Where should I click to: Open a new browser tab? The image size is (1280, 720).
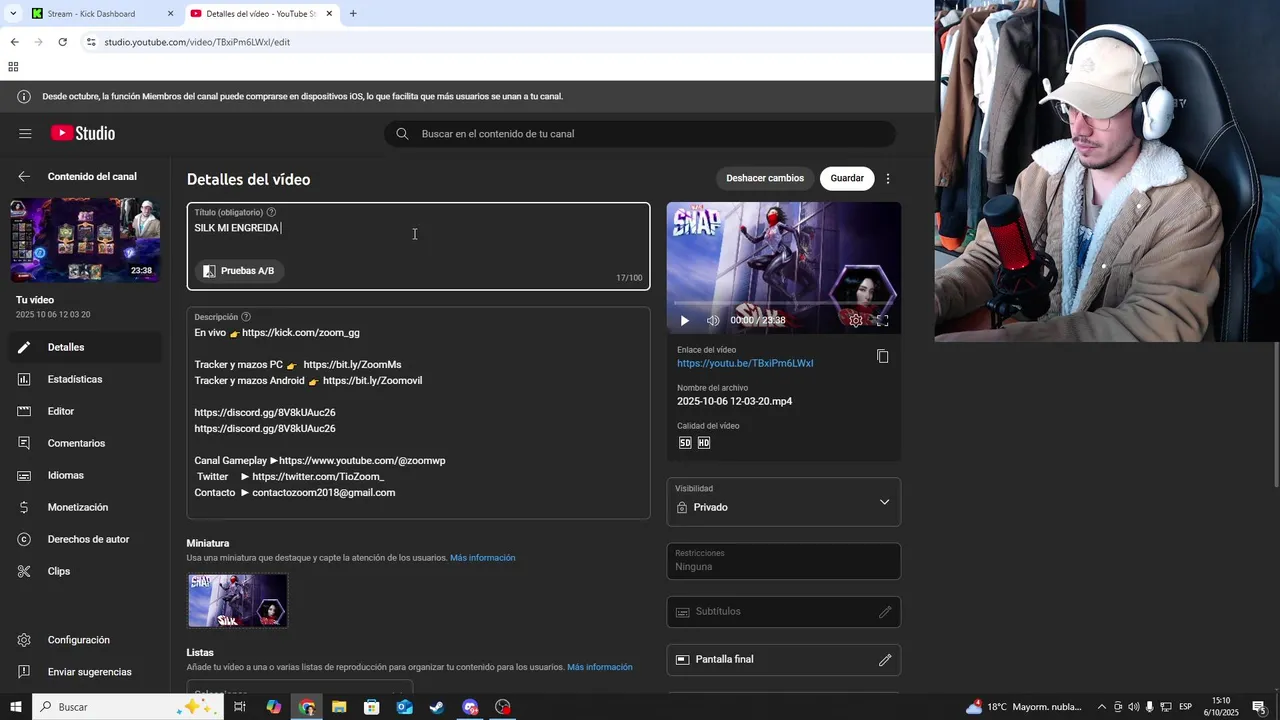pos(353,13)
